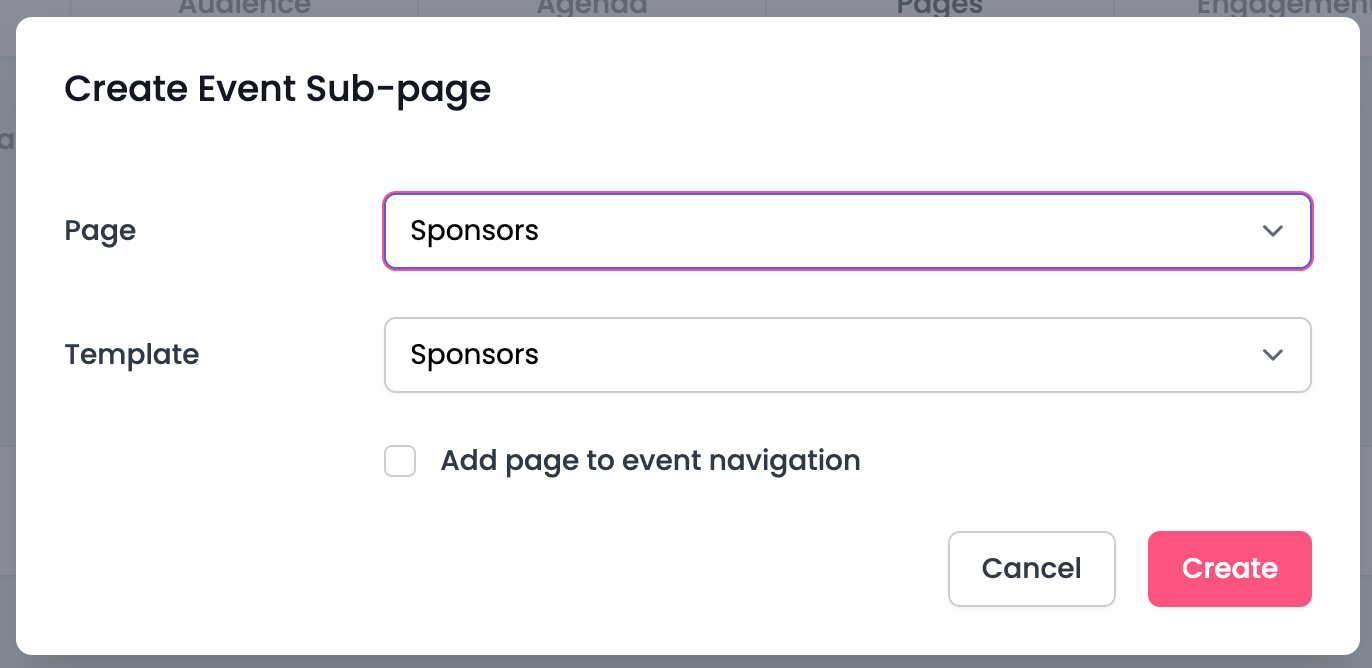Click the "Page" field label
This screenshot has width=1372, height=668.
(x=100, y=231)
